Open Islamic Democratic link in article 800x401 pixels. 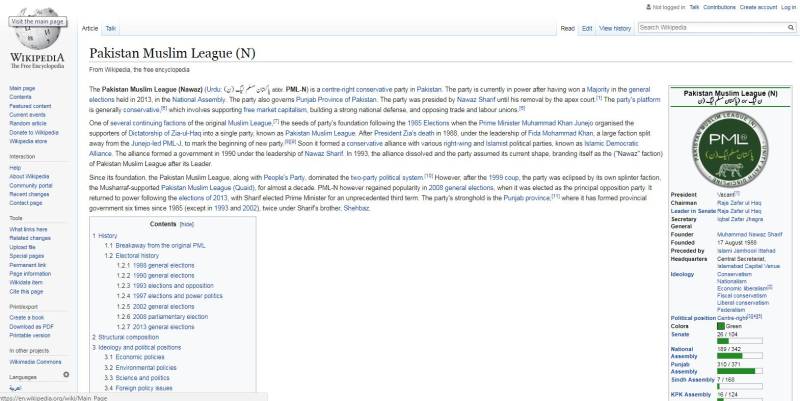click(x=611, y=144)
